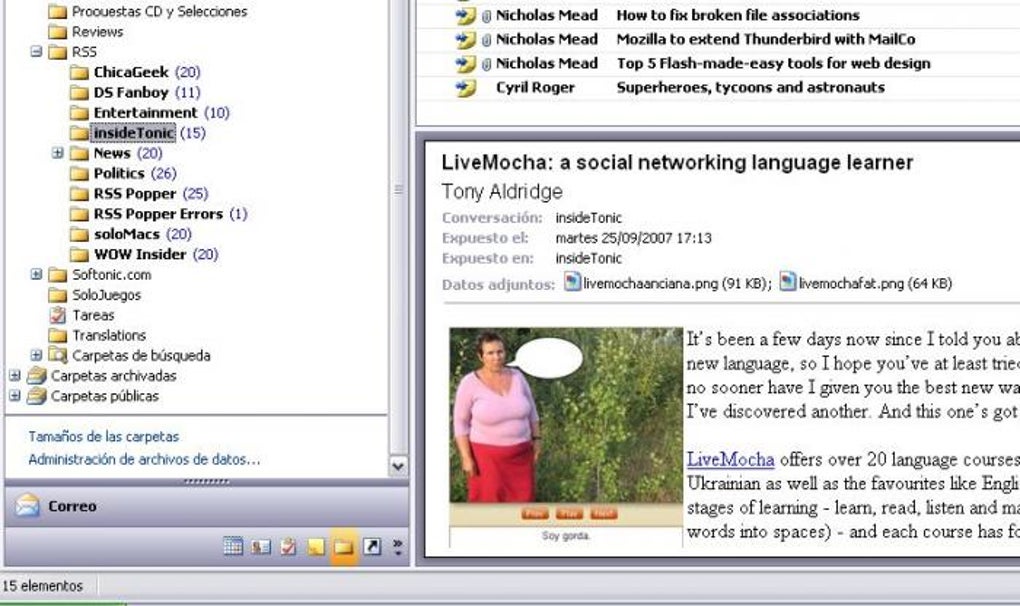Click '15 elementos' in status bar
The width and height of the screenshot is (1020, 606).
pos(42,586)
